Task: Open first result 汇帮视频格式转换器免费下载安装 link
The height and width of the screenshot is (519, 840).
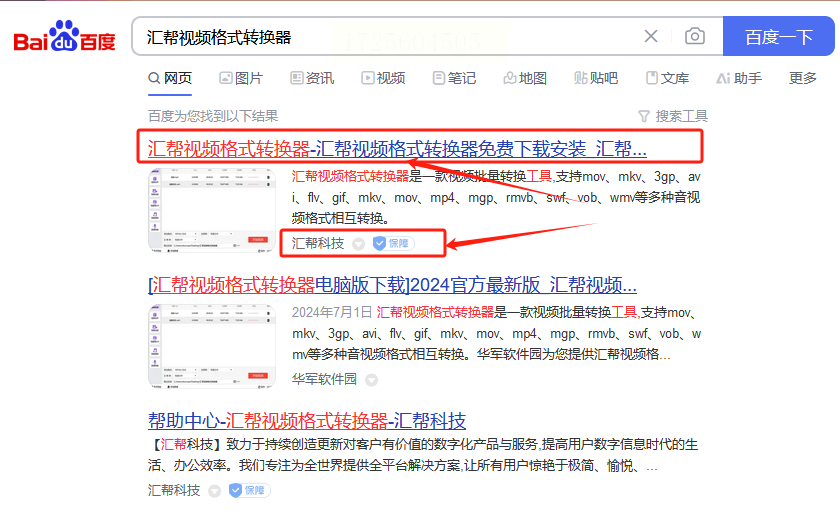Action: (x=397, y=148)
